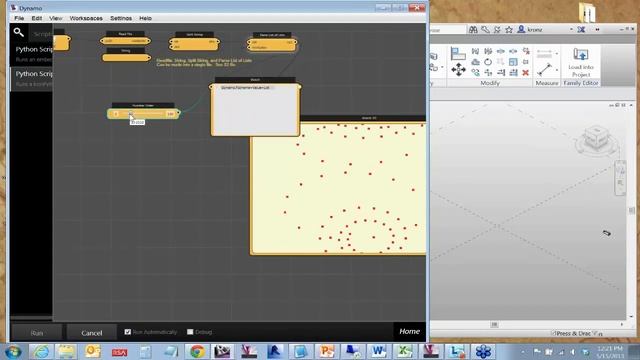
Task: Open the star Favorites icon in Revit
Action: (x=509, y=29)
